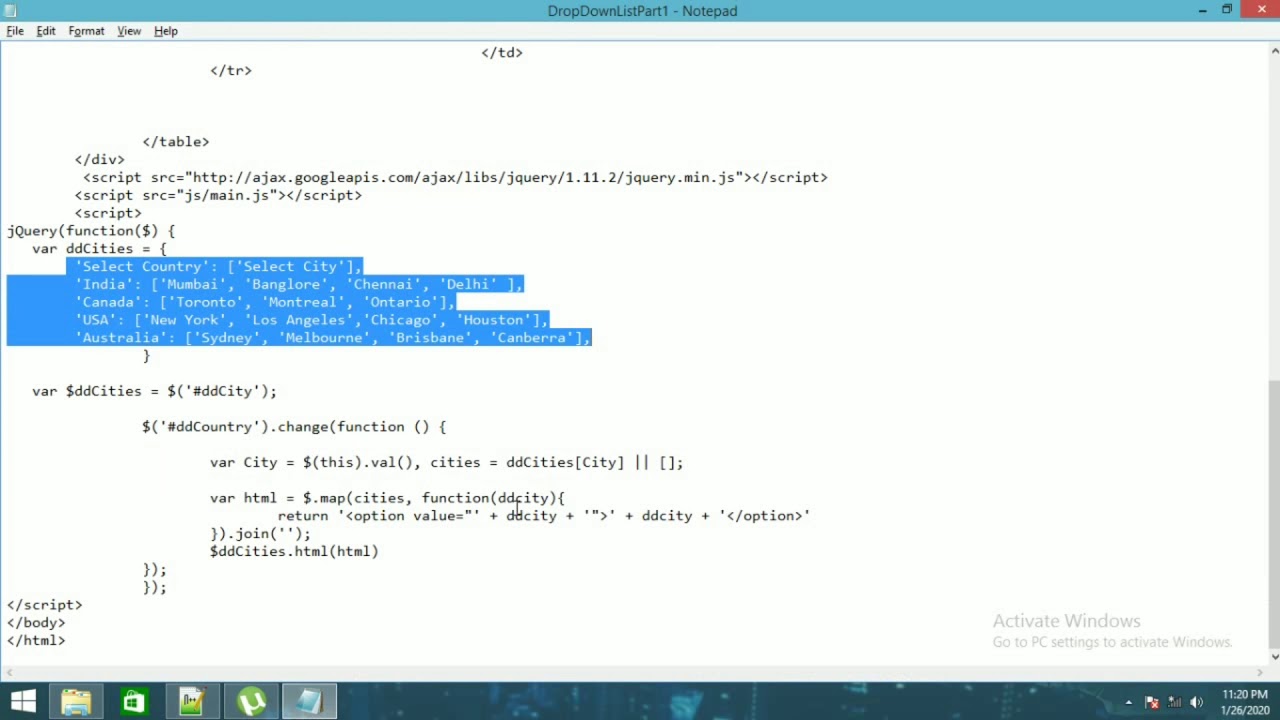Click the closing </table> tag

[176, 142]
